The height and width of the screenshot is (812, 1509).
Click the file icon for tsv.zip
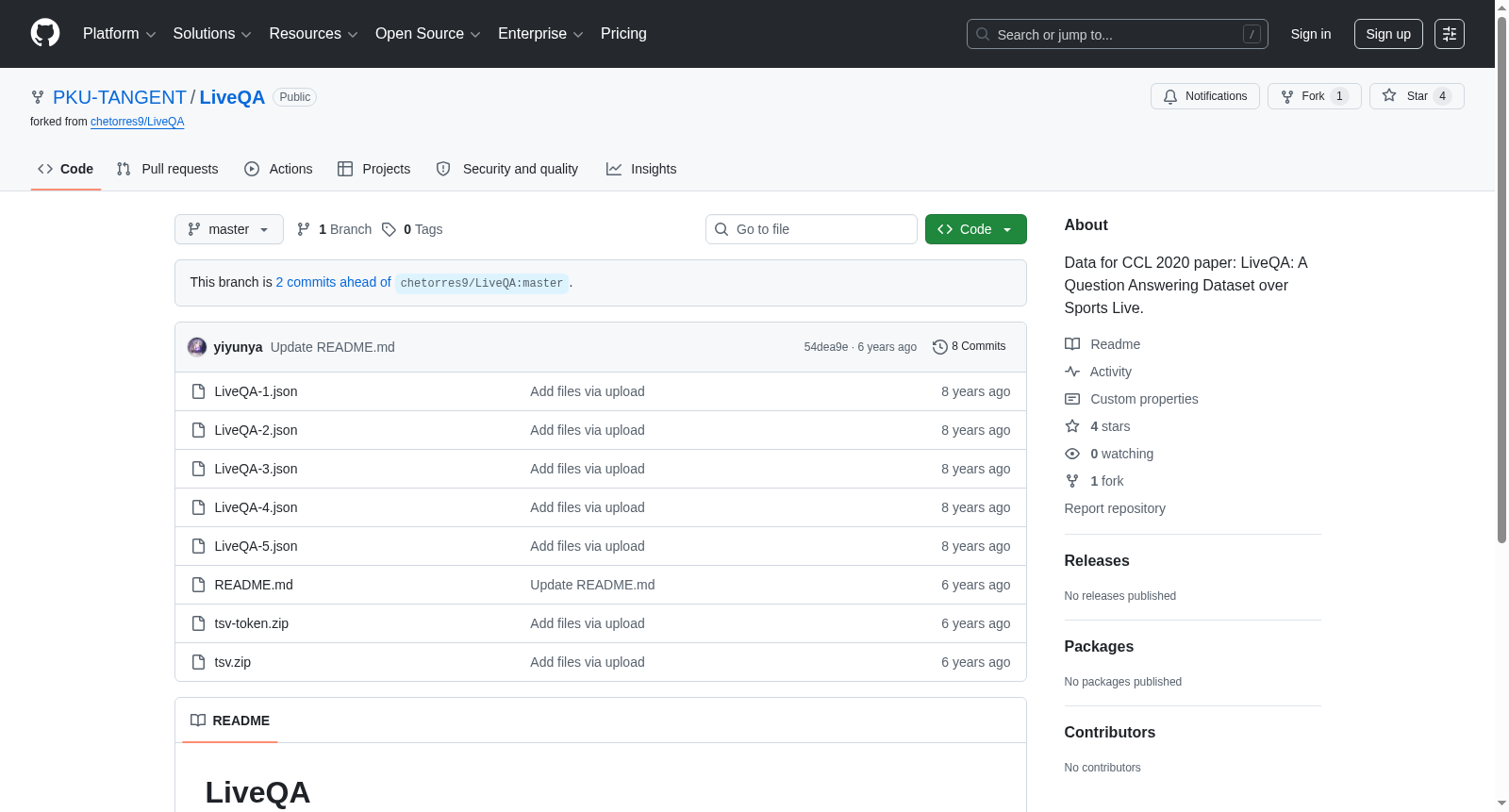(x=198, y=662)
